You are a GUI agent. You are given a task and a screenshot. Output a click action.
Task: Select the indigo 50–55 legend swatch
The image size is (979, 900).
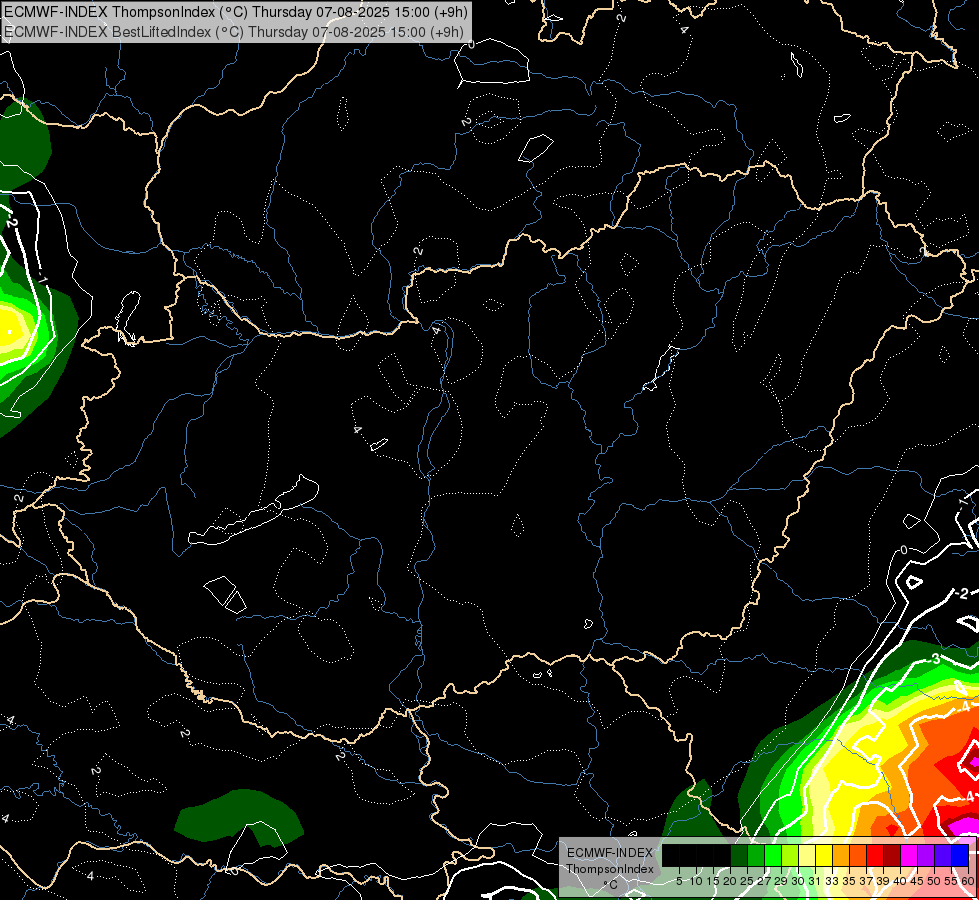coord(943,855)
